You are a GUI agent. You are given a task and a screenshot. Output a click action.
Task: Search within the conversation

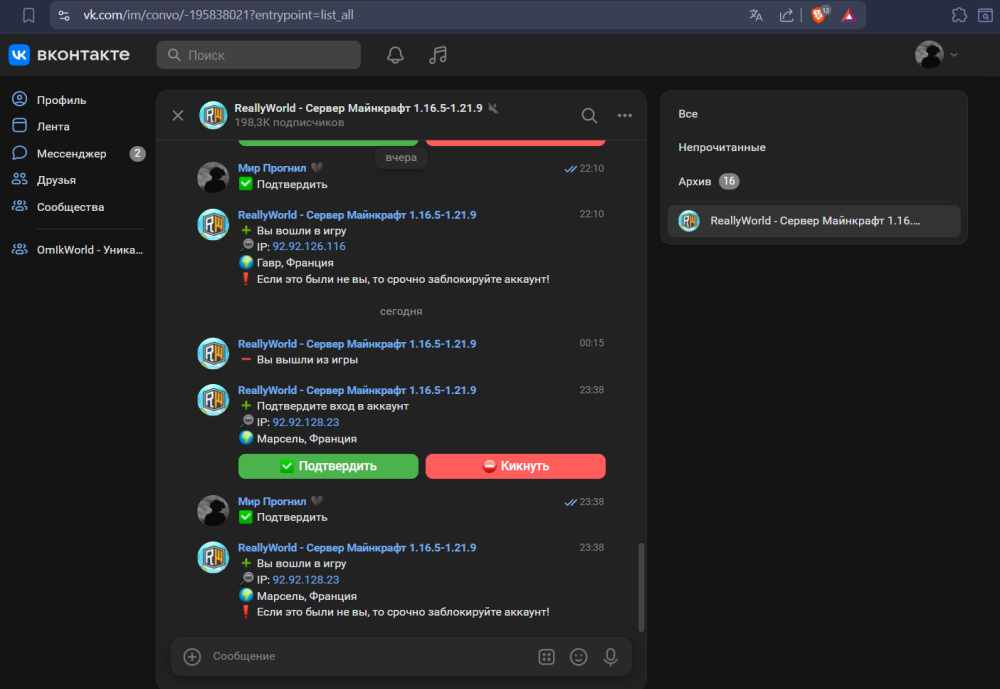589,115
